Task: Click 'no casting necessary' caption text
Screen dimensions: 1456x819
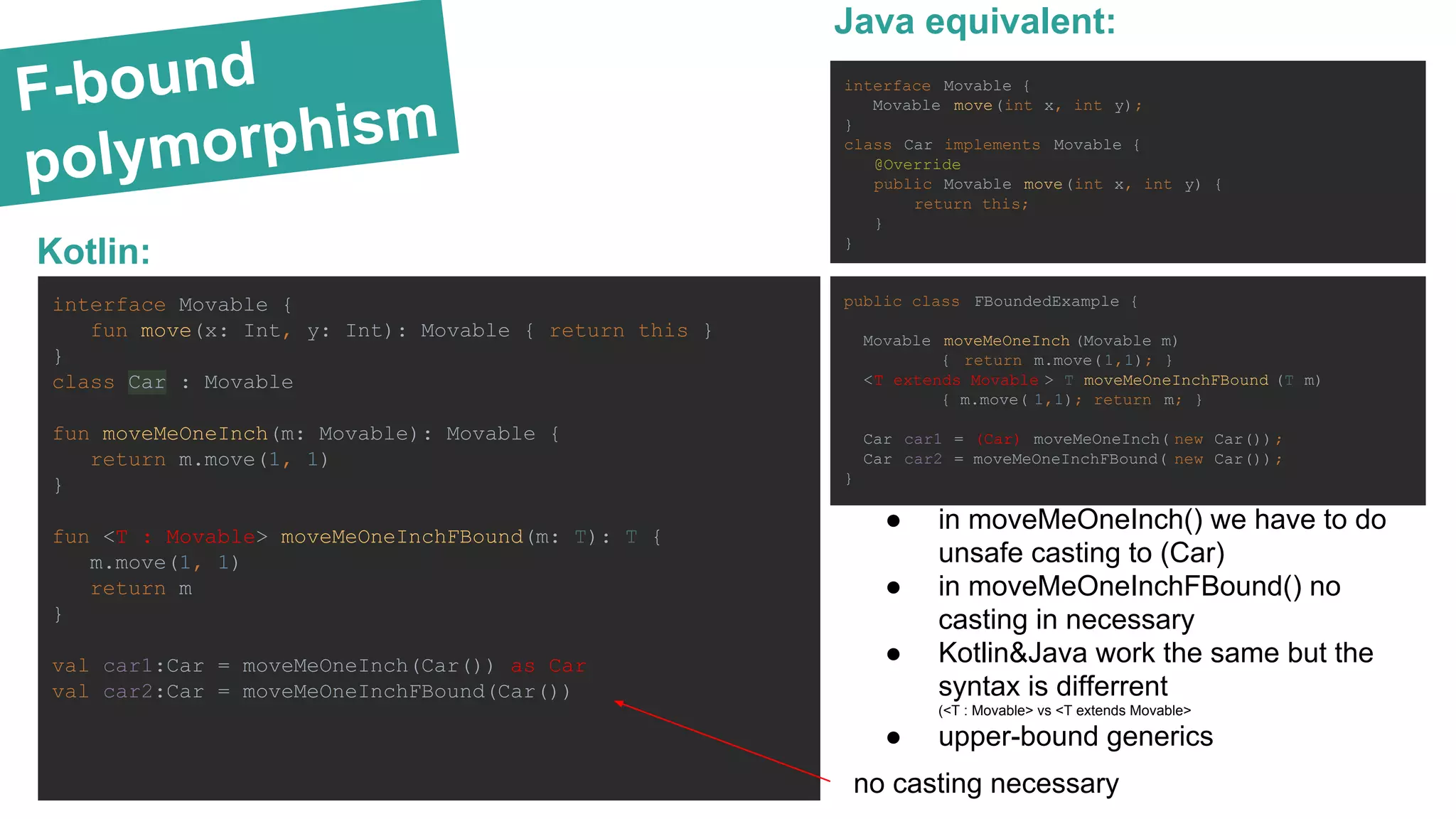Action: pyautogui.click(x=985, y=783)
